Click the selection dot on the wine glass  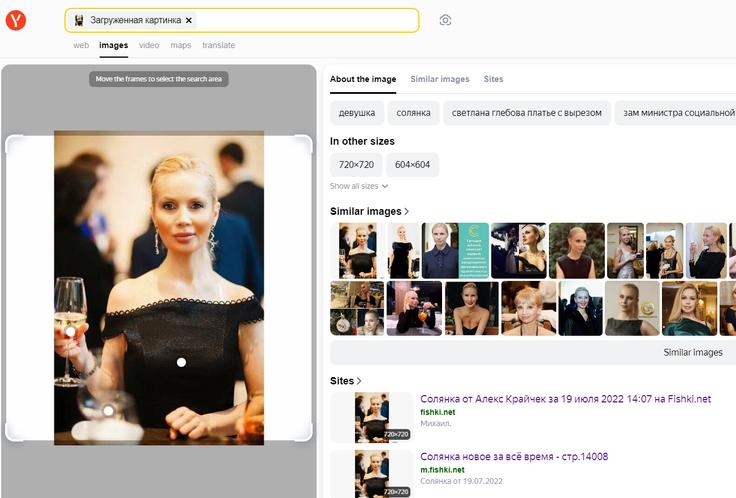pos(70,332)
